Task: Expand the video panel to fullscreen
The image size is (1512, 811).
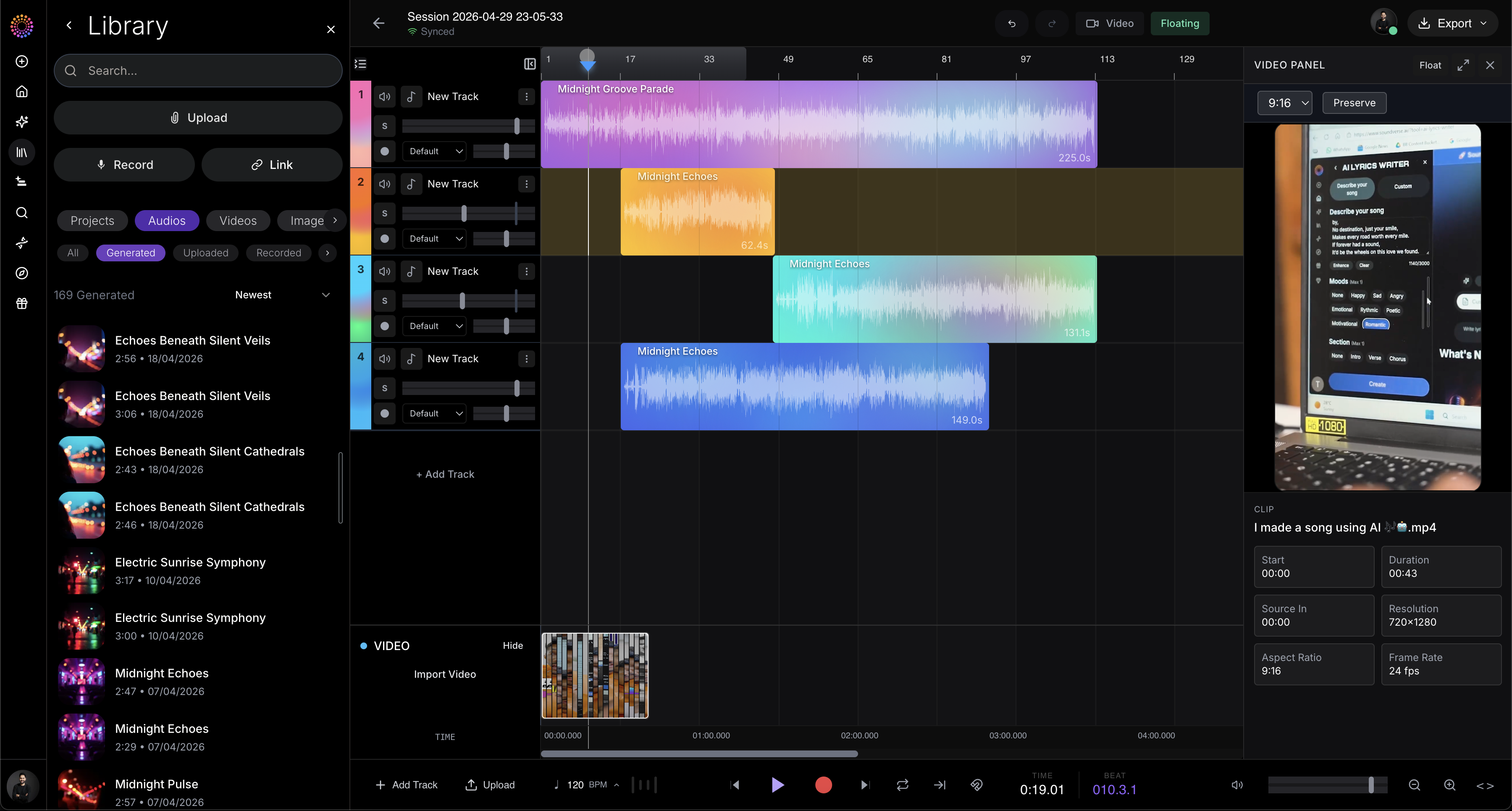Action: click(x=1463, y=65)
